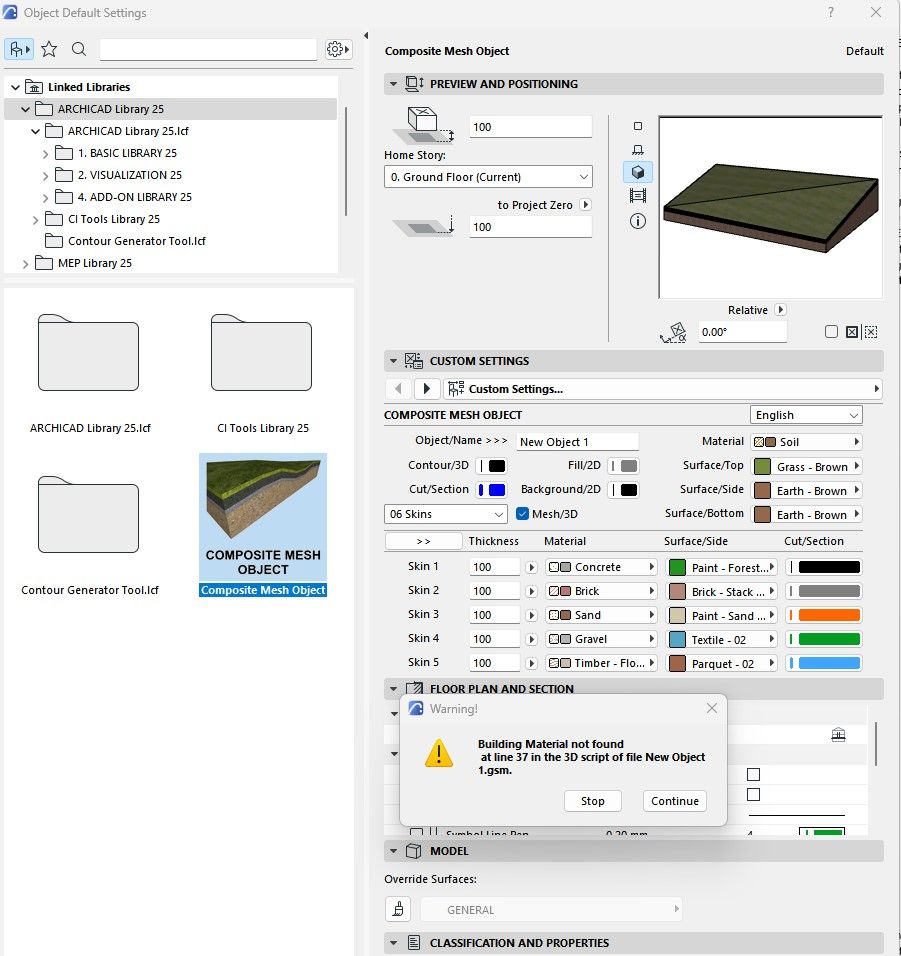Viewport: 901px width, 956px height.
Task: Open the English language dropdown
Action: 806,415
